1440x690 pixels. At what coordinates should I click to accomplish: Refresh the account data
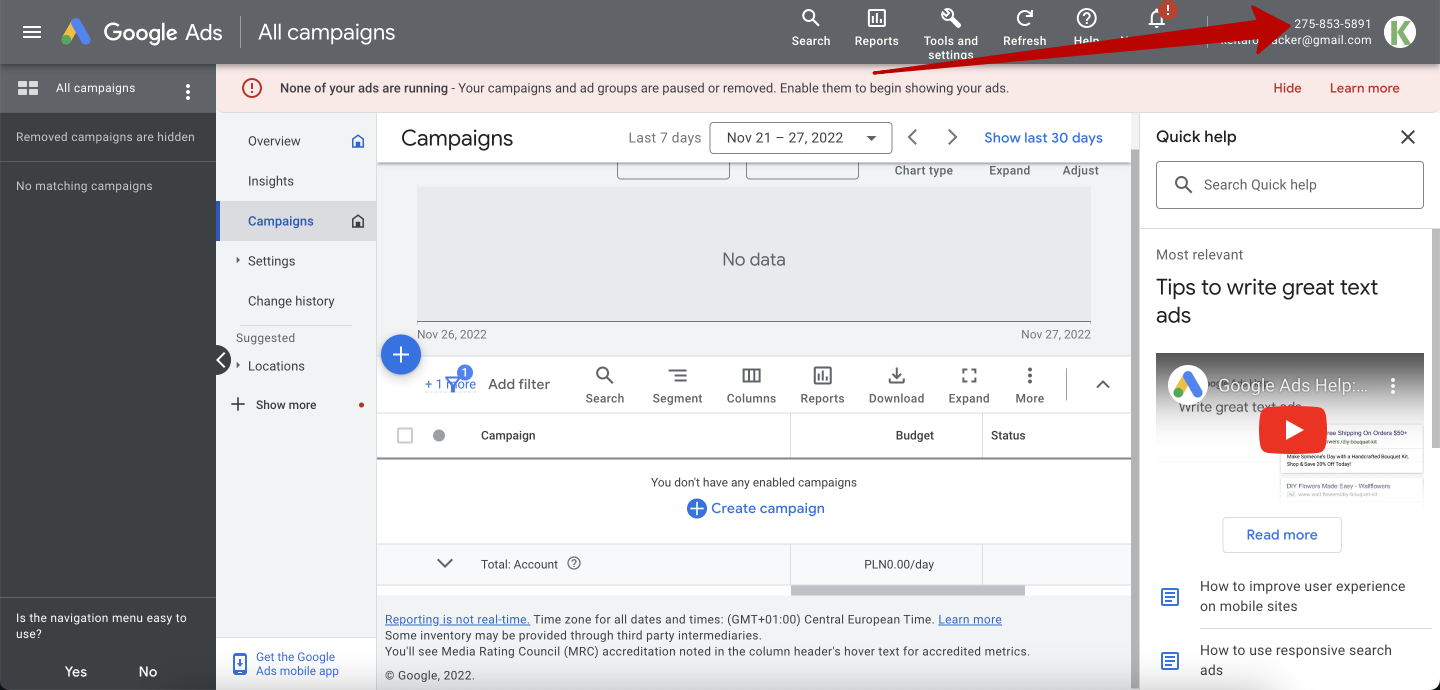pos(1024,27)
